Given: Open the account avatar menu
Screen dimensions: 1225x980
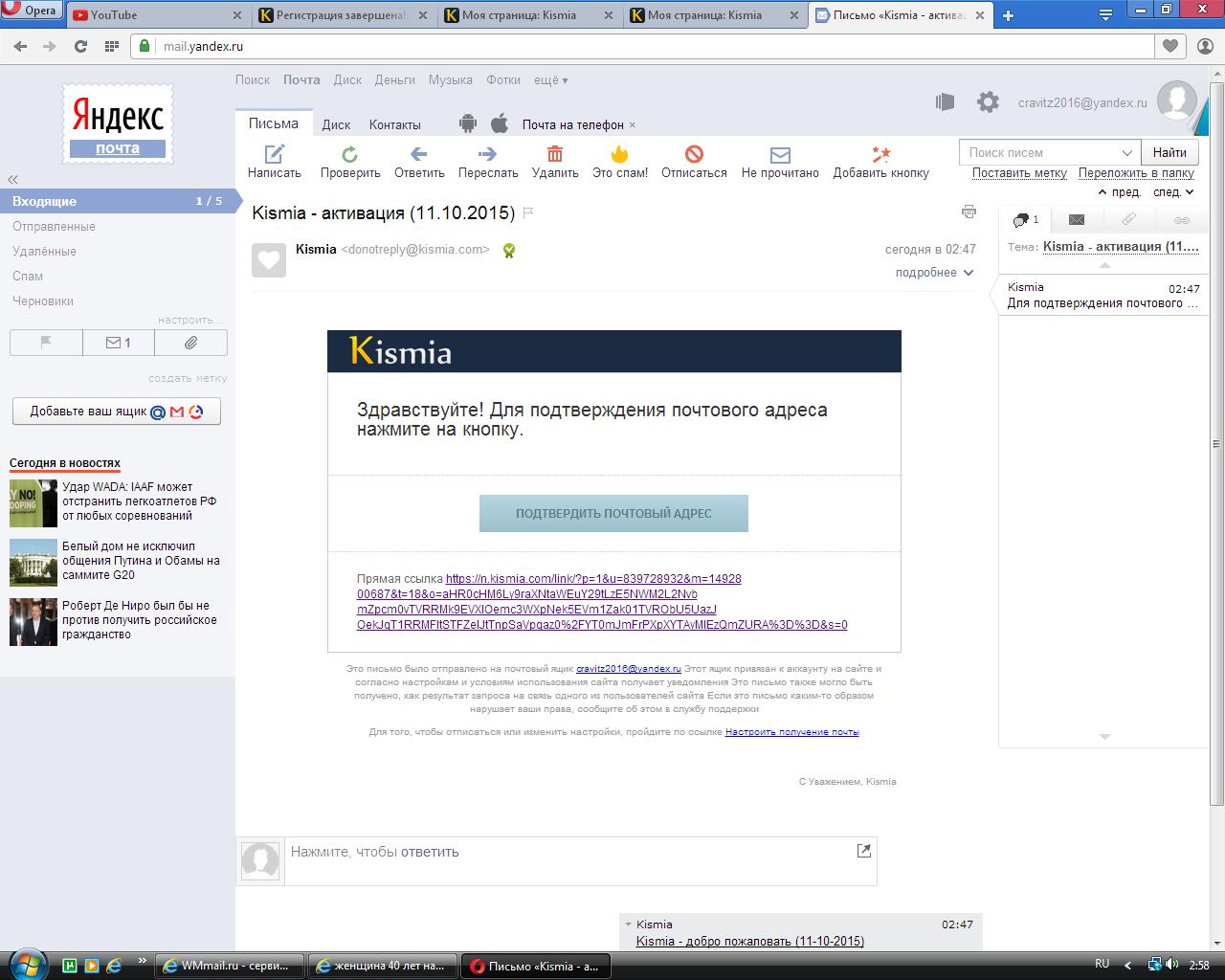Looking at the screenshot, I should coord(1176,101).
